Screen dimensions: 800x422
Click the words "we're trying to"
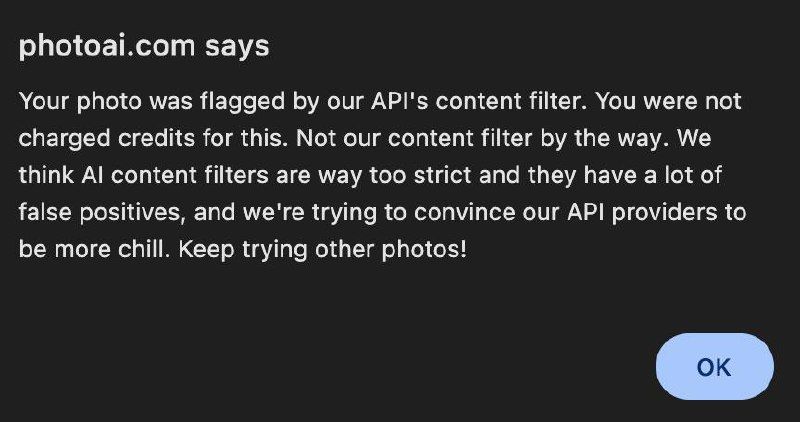tap(324, 212)
